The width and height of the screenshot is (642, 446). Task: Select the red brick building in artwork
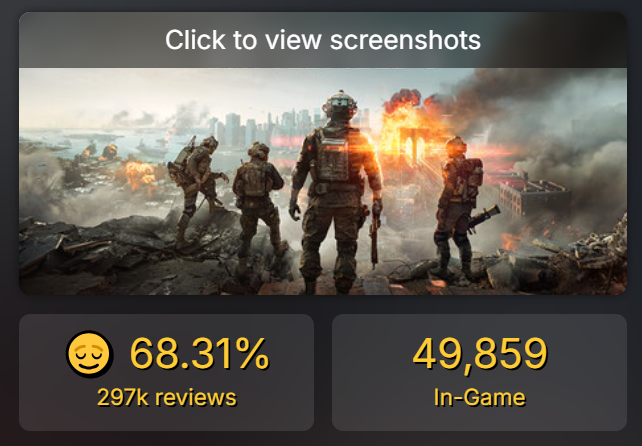(x=534, y=197)
